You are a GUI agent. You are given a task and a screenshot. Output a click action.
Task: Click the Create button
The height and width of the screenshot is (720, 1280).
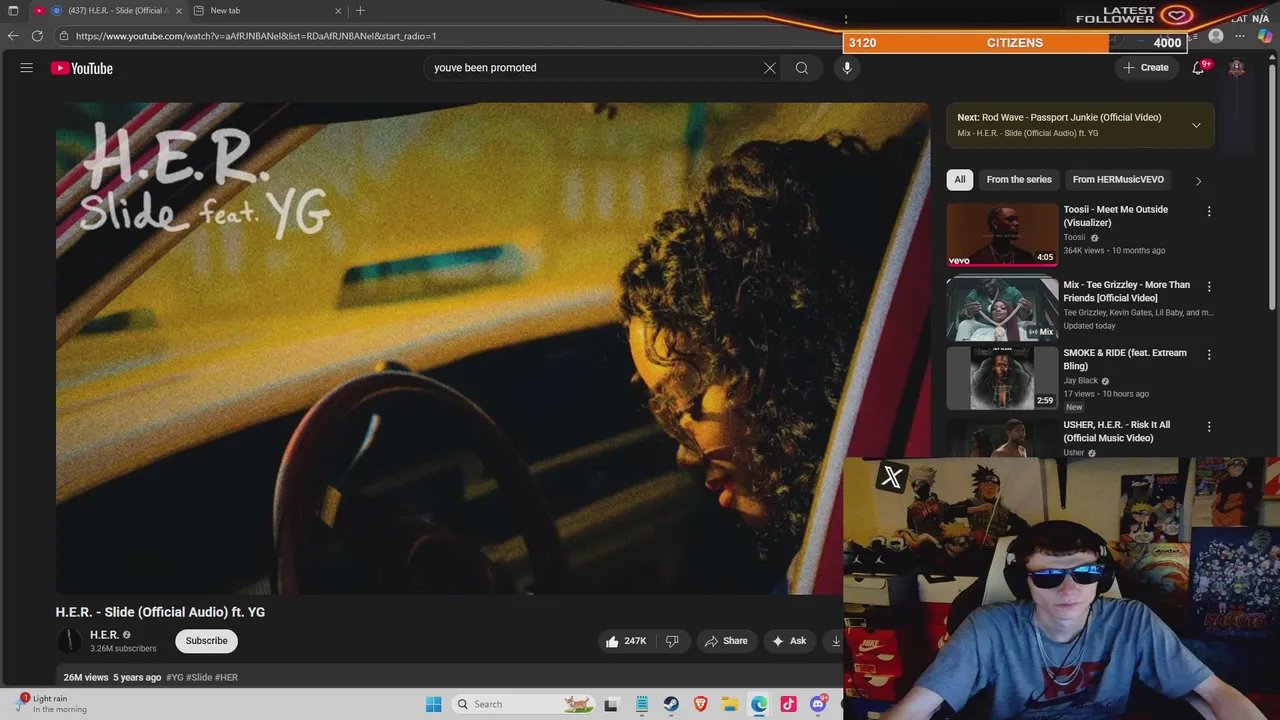tap(1145, 68)
